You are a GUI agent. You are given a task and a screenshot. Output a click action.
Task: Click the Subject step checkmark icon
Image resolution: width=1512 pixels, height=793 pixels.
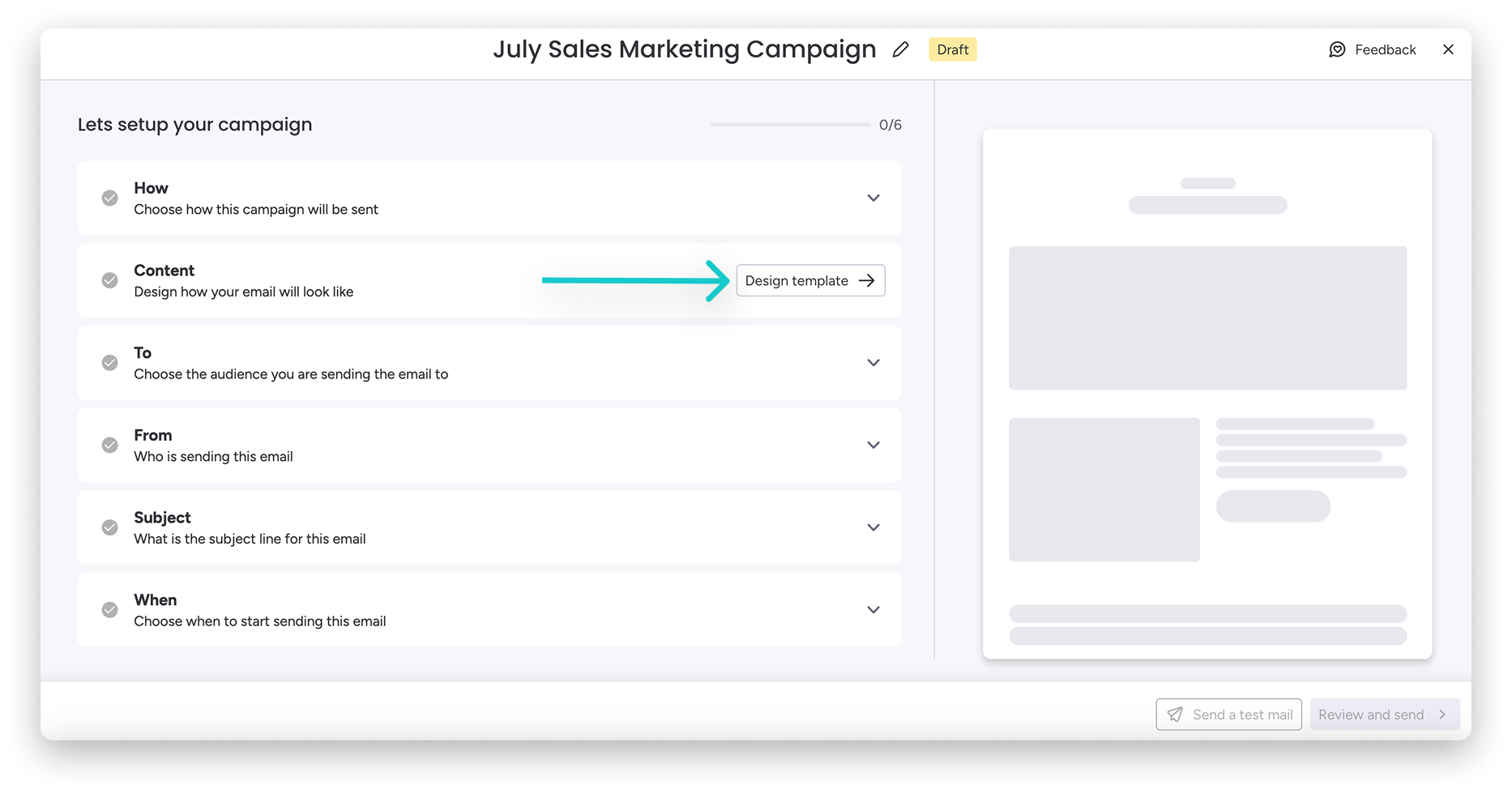[109, 527]
